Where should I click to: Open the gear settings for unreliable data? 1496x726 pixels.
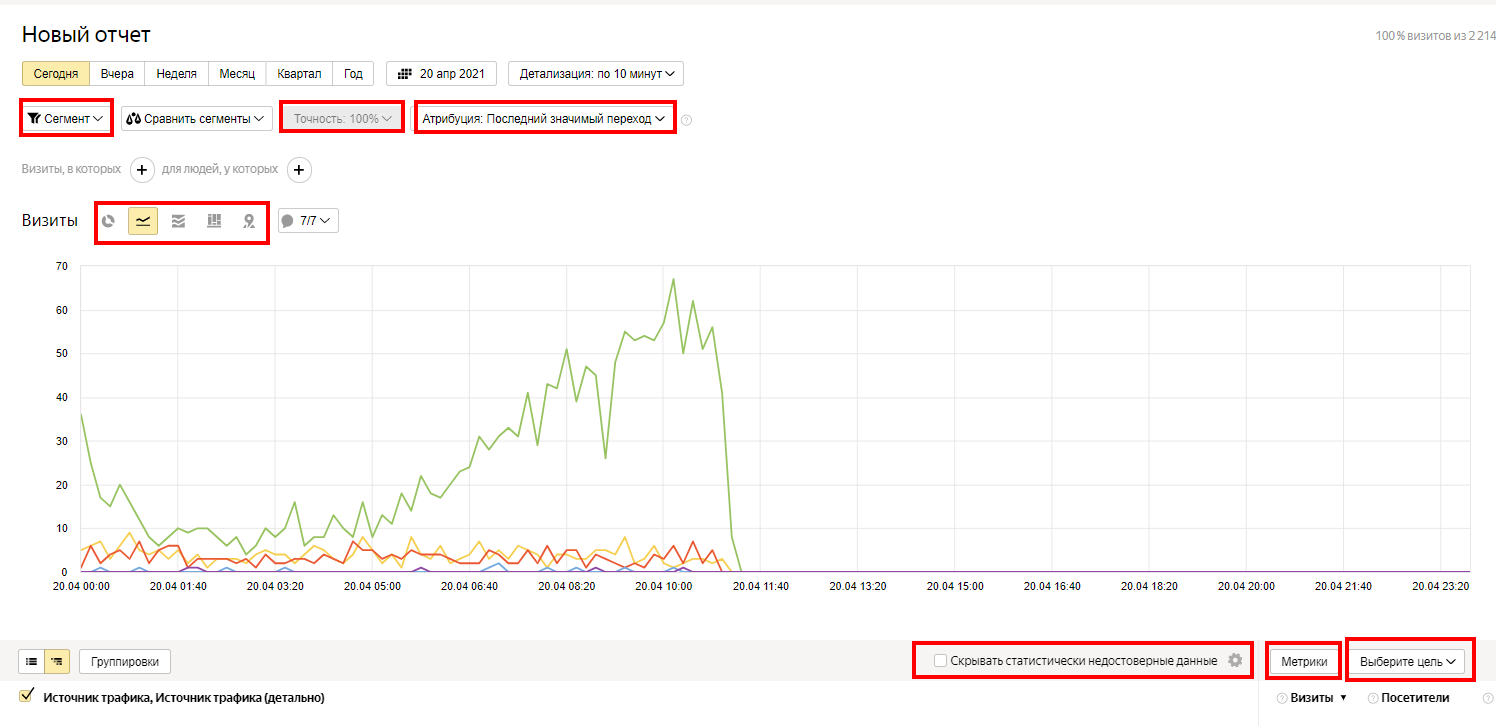pos(1235,660)
